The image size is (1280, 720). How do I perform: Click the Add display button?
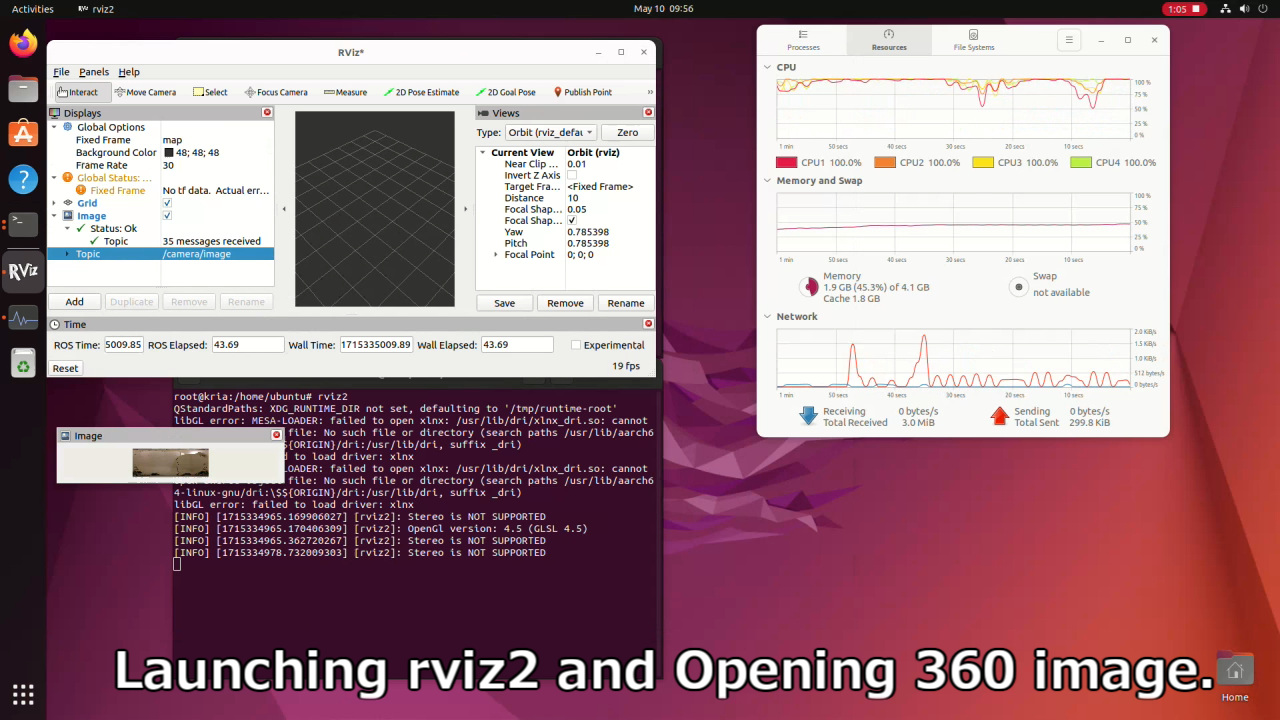point(75,302)
